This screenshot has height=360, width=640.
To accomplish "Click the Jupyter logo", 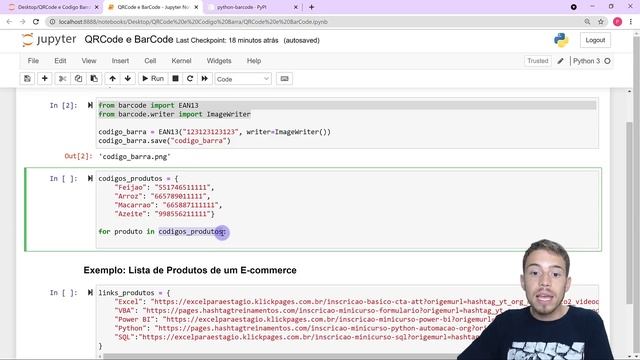I will click(49, 40).
